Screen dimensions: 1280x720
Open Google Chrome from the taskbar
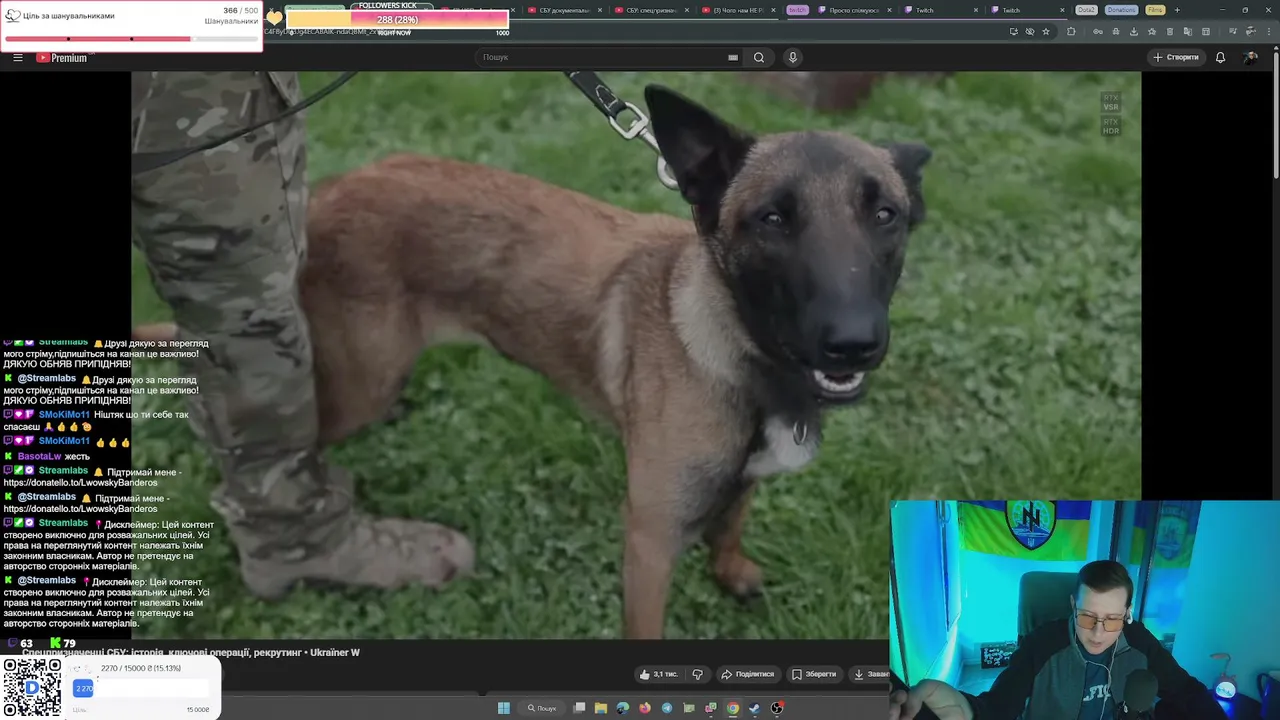733,708
